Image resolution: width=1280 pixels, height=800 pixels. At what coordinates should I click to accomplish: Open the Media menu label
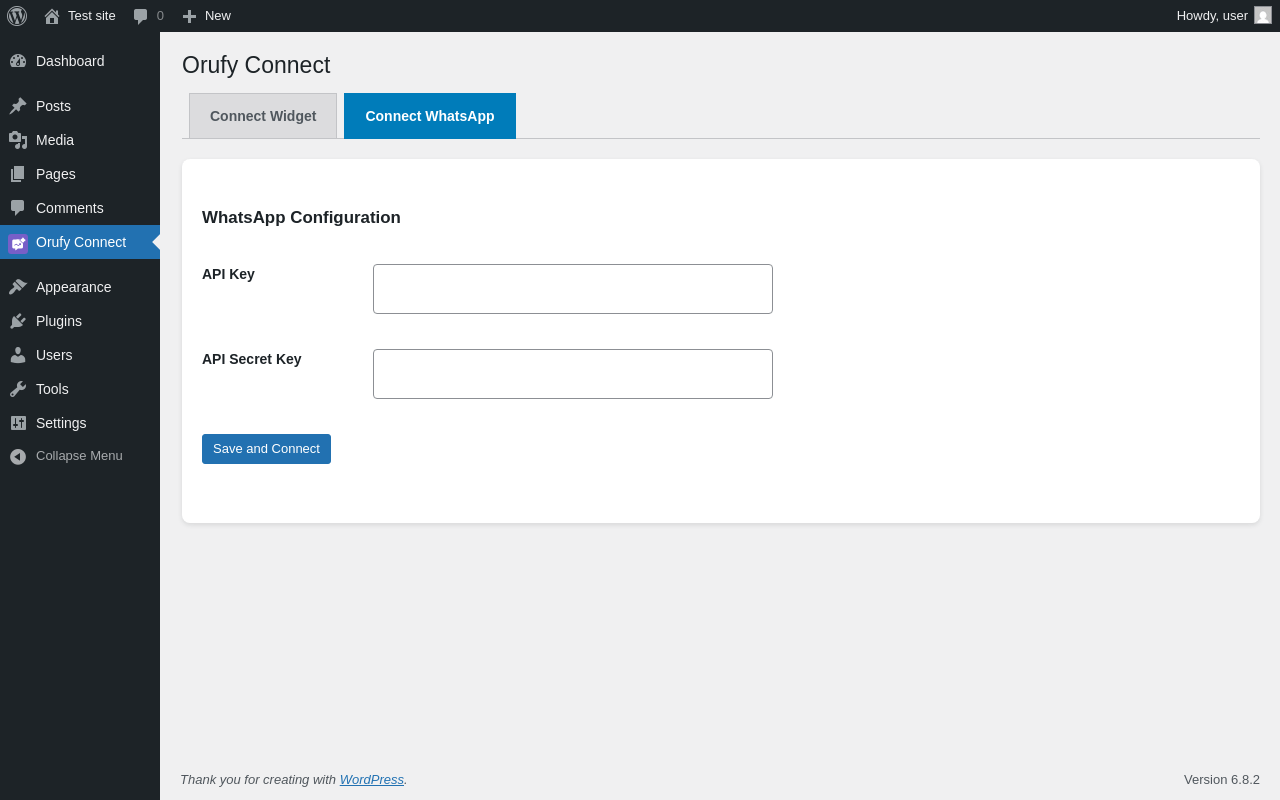point(55,140)
